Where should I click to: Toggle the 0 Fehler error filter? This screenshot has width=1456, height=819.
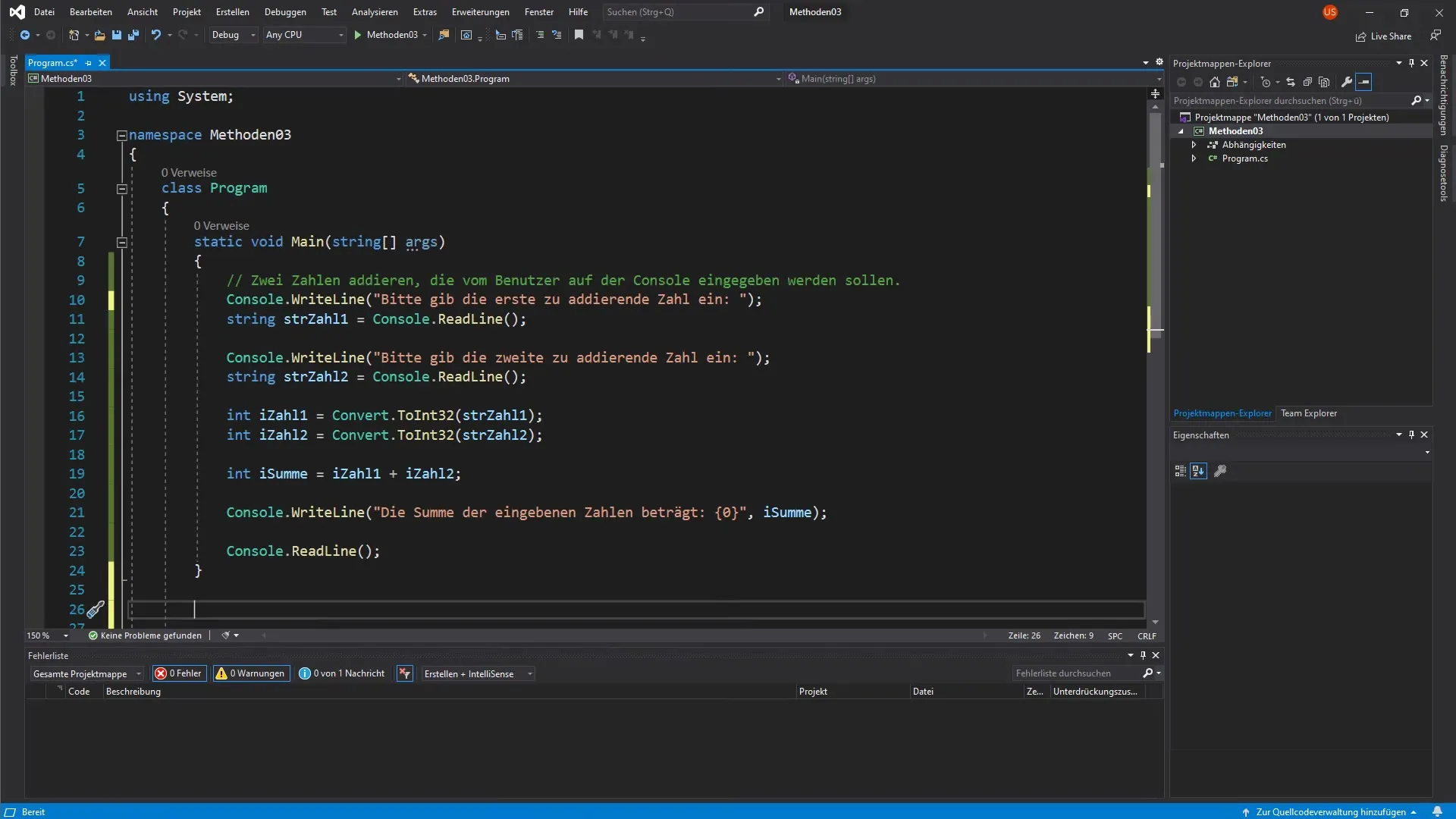pos(179,673)
